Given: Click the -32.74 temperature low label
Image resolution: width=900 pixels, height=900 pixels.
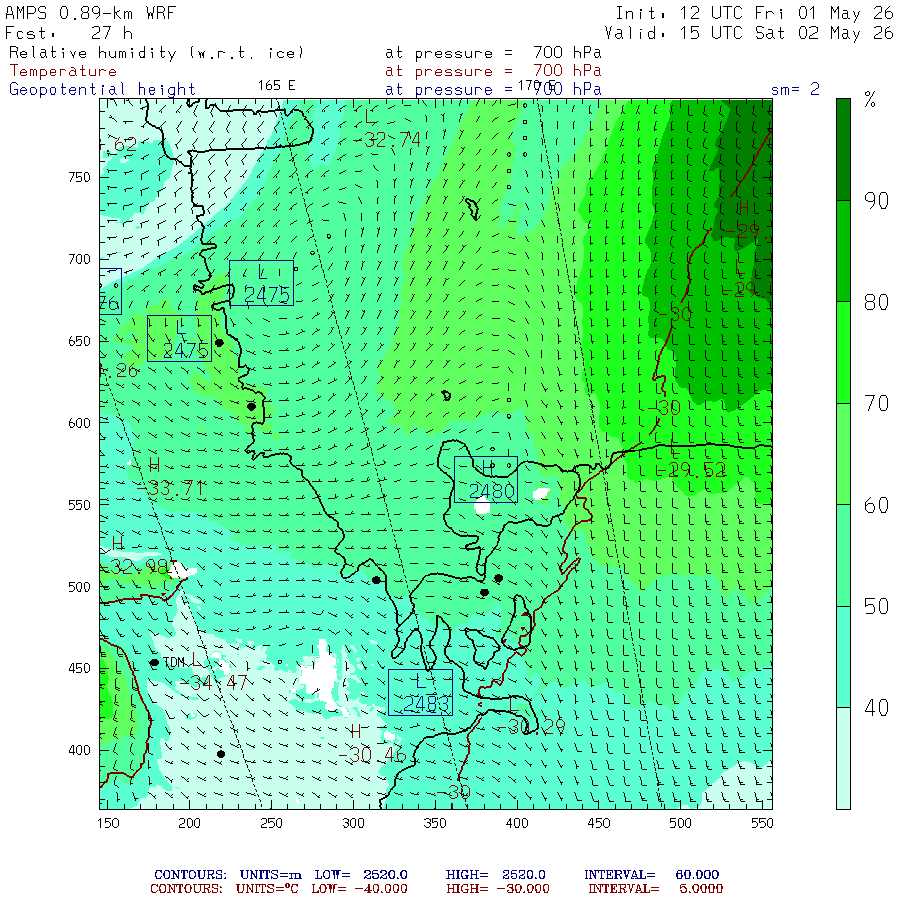Looking at the screenshot, I should click(x=387, y=139).
